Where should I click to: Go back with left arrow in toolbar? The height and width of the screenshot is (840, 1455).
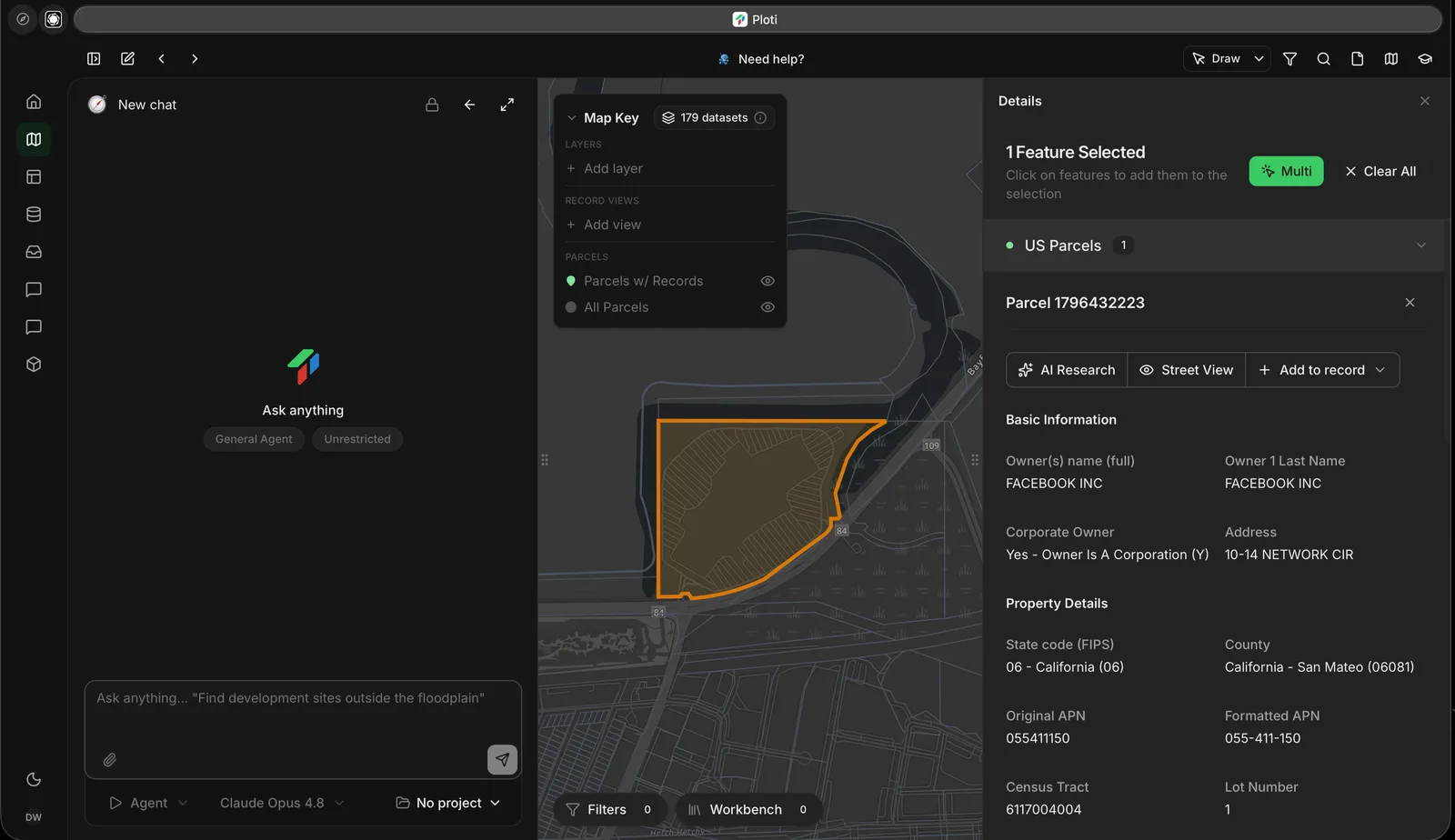(x=161, y=59)
